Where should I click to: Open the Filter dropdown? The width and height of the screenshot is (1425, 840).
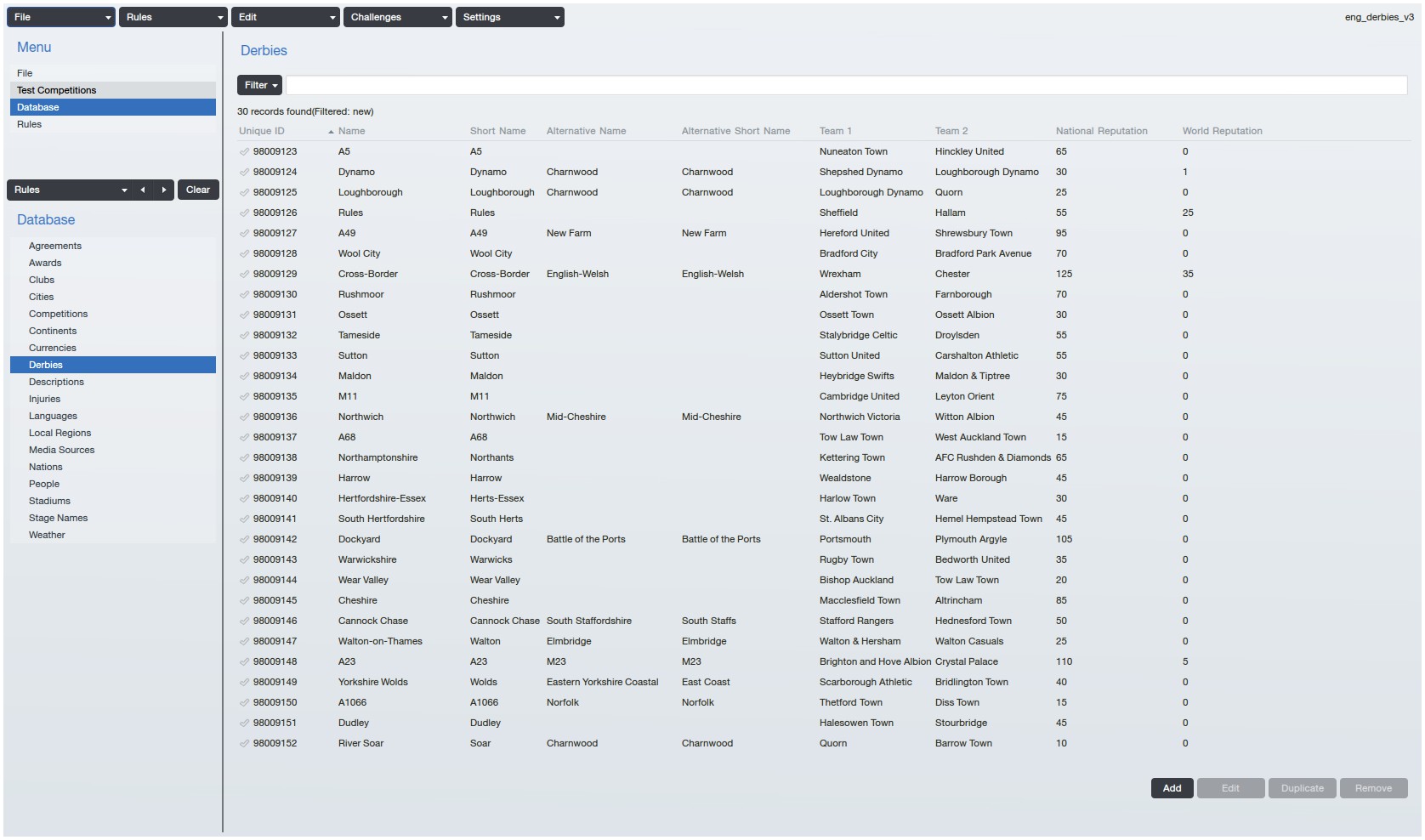(259, 85)
